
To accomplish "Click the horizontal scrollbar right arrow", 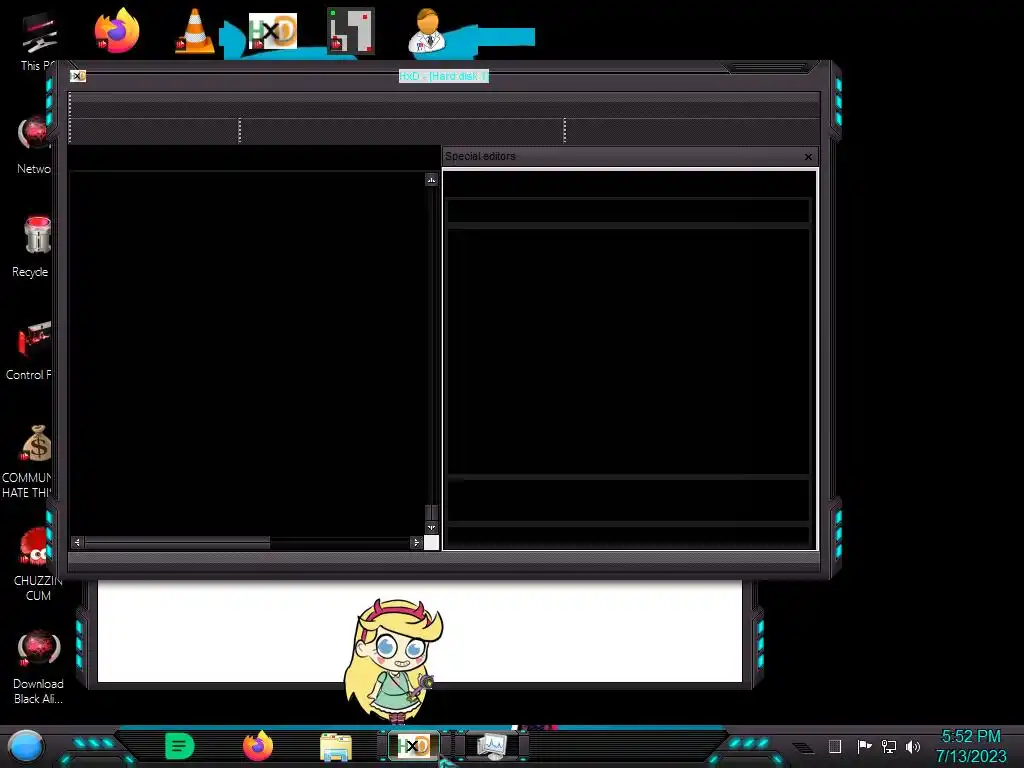I will (x=416, y=542).
